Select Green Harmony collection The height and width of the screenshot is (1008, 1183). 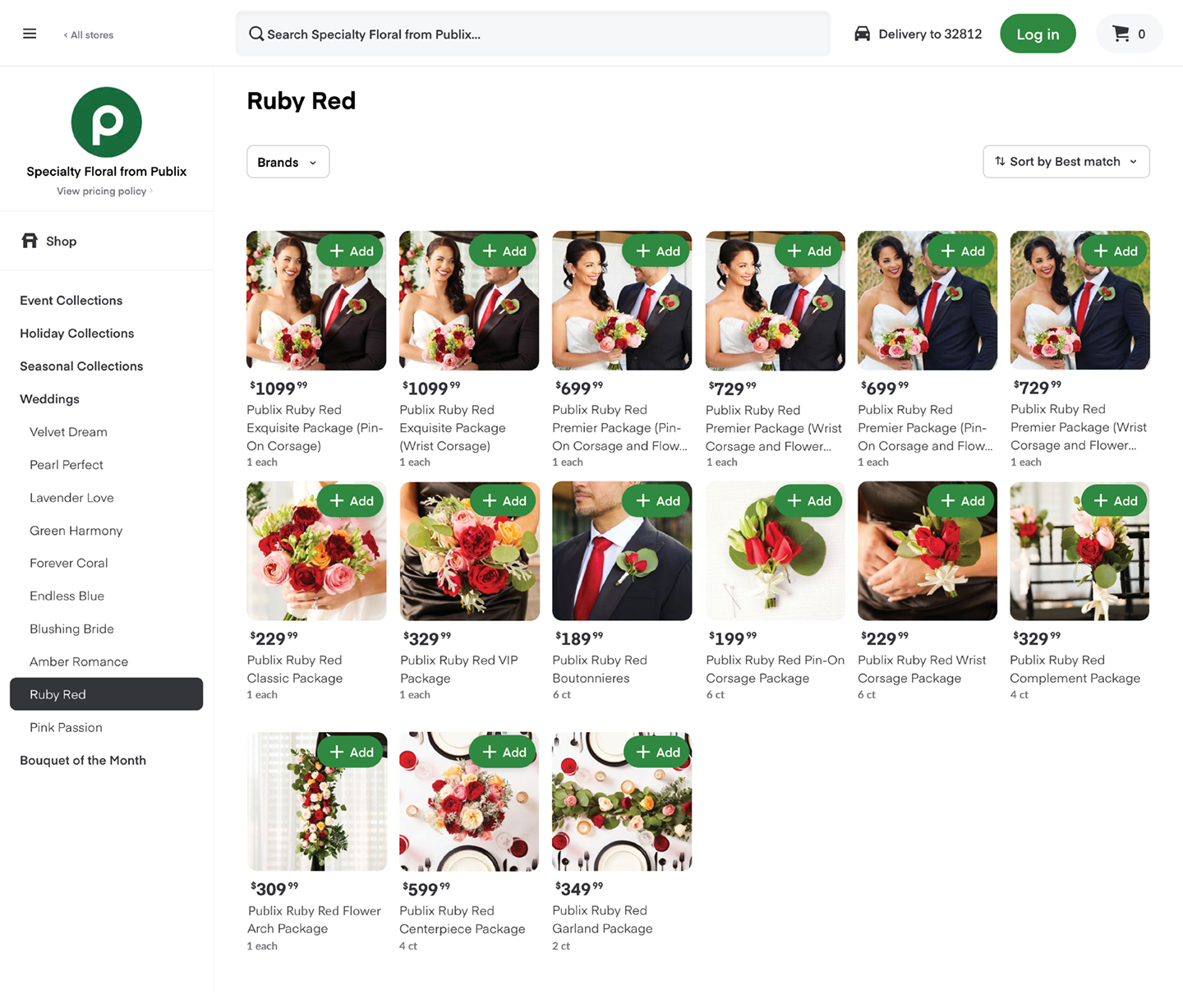pyautogui.click(x=76, y=531)
